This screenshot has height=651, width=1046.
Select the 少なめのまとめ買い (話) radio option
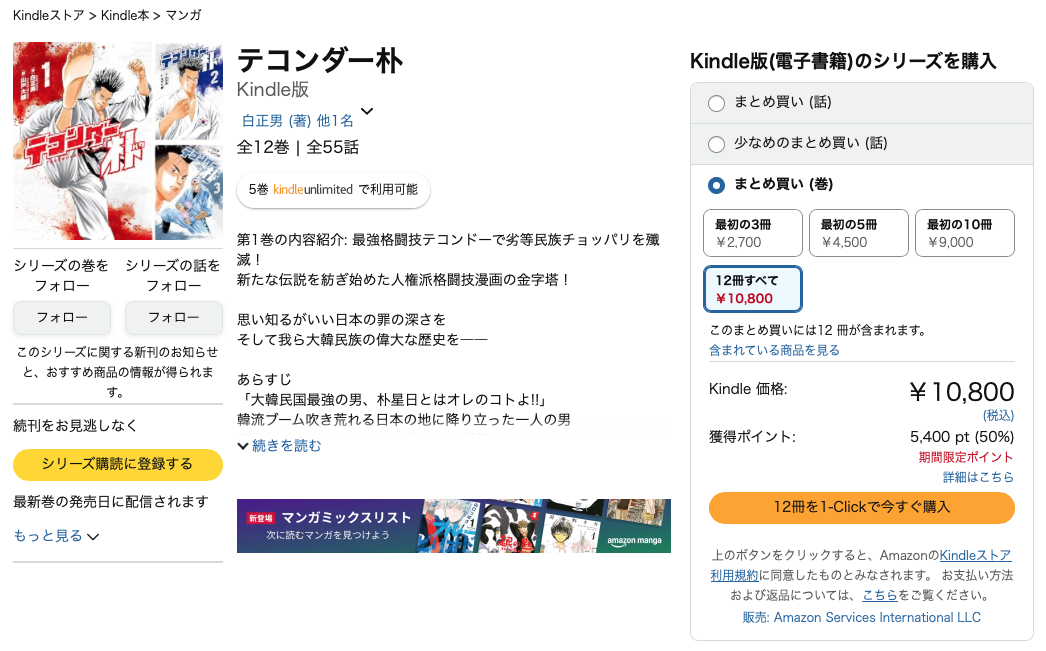(x=716, y=144)
